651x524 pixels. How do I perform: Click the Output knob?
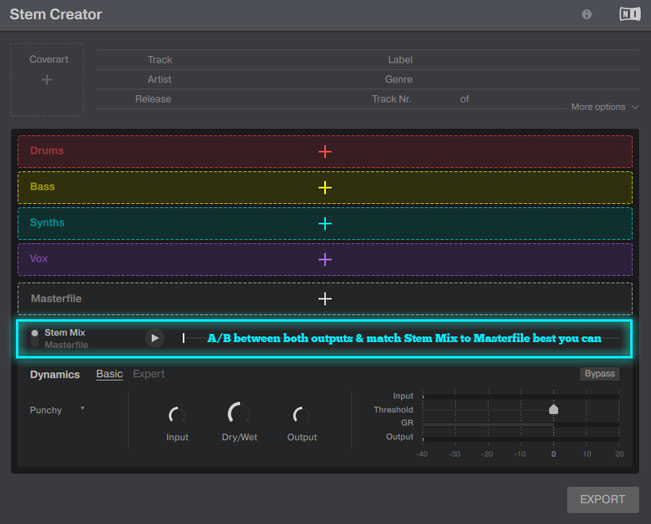point(301,414)
